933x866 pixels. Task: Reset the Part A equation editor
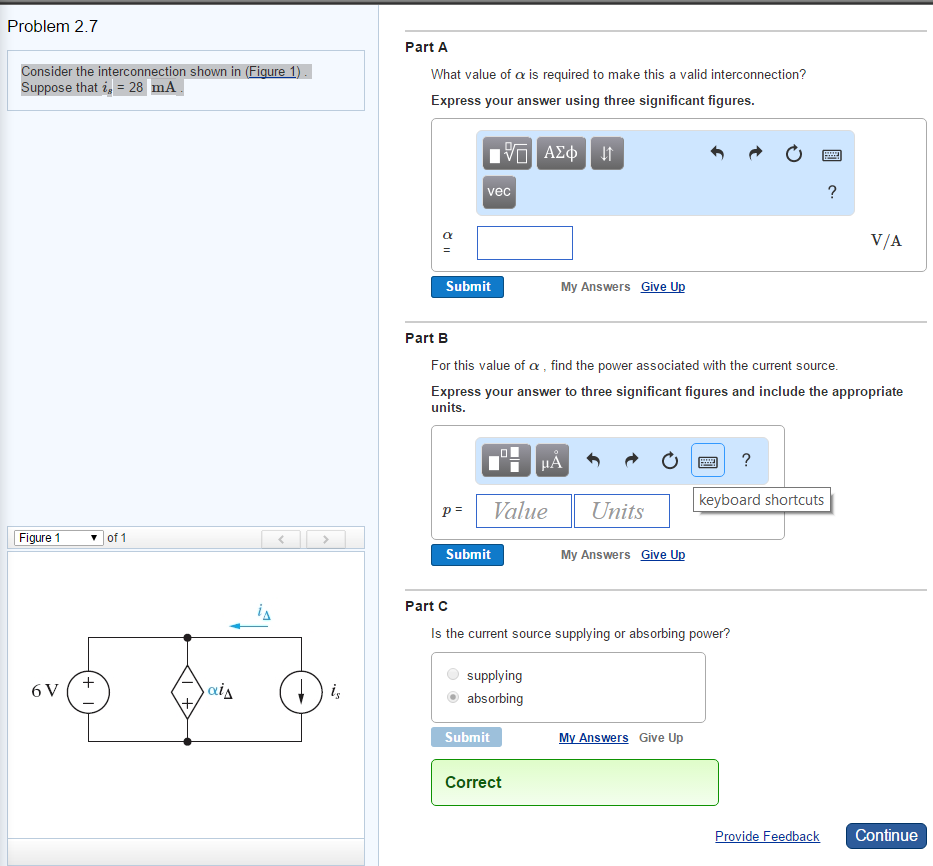click(794, 154)
